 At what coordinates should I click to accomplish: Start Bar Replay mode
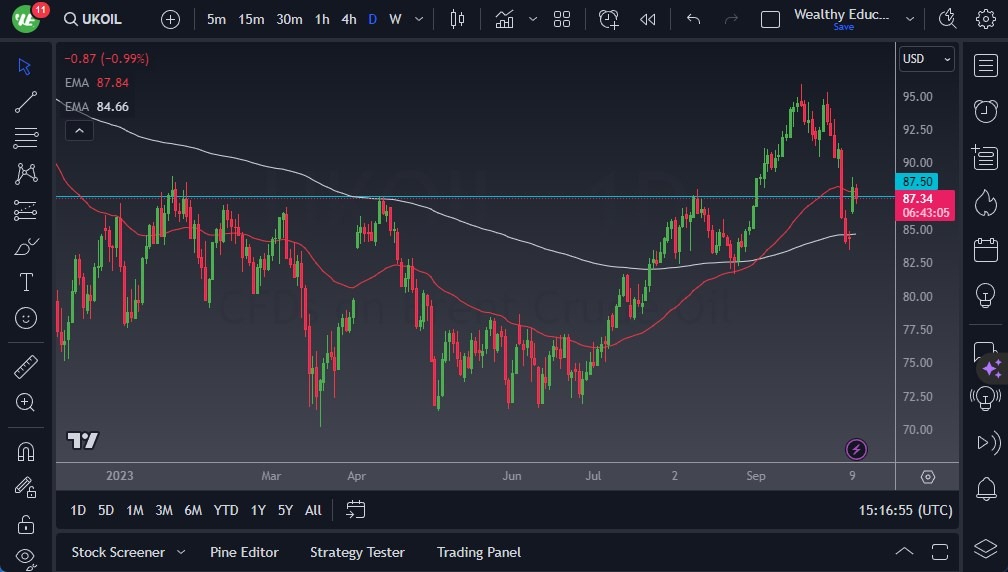click(x=648, y=19)
